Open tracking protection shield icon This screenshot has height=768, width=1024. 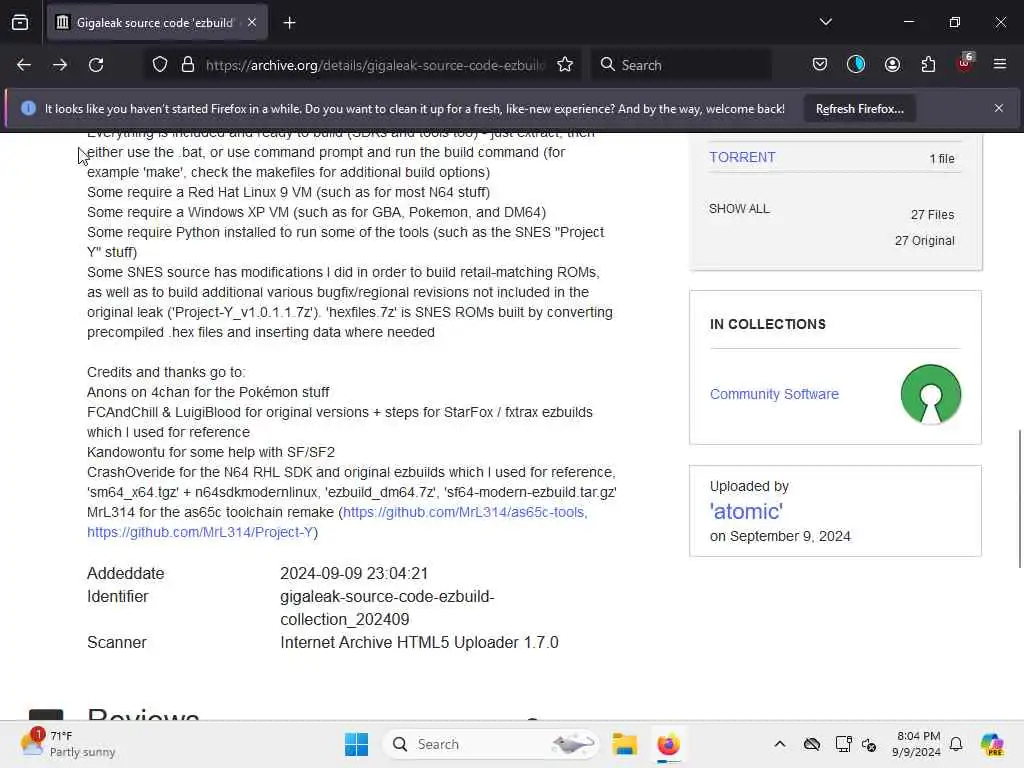[160, 65]
